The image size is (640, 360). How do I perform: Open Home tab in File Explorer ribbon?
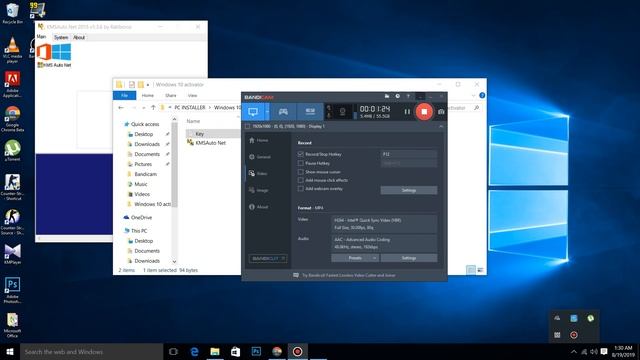[x=148, y=96]
